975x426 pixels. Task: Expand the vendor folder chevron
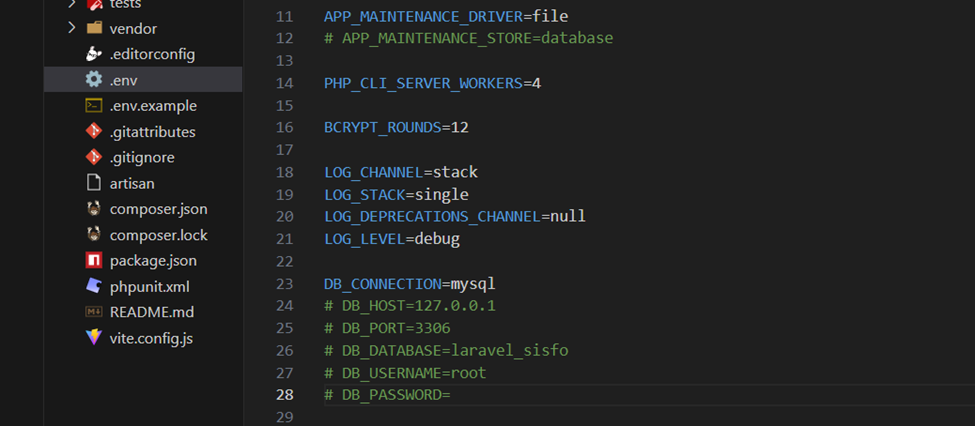pos(71,28)
